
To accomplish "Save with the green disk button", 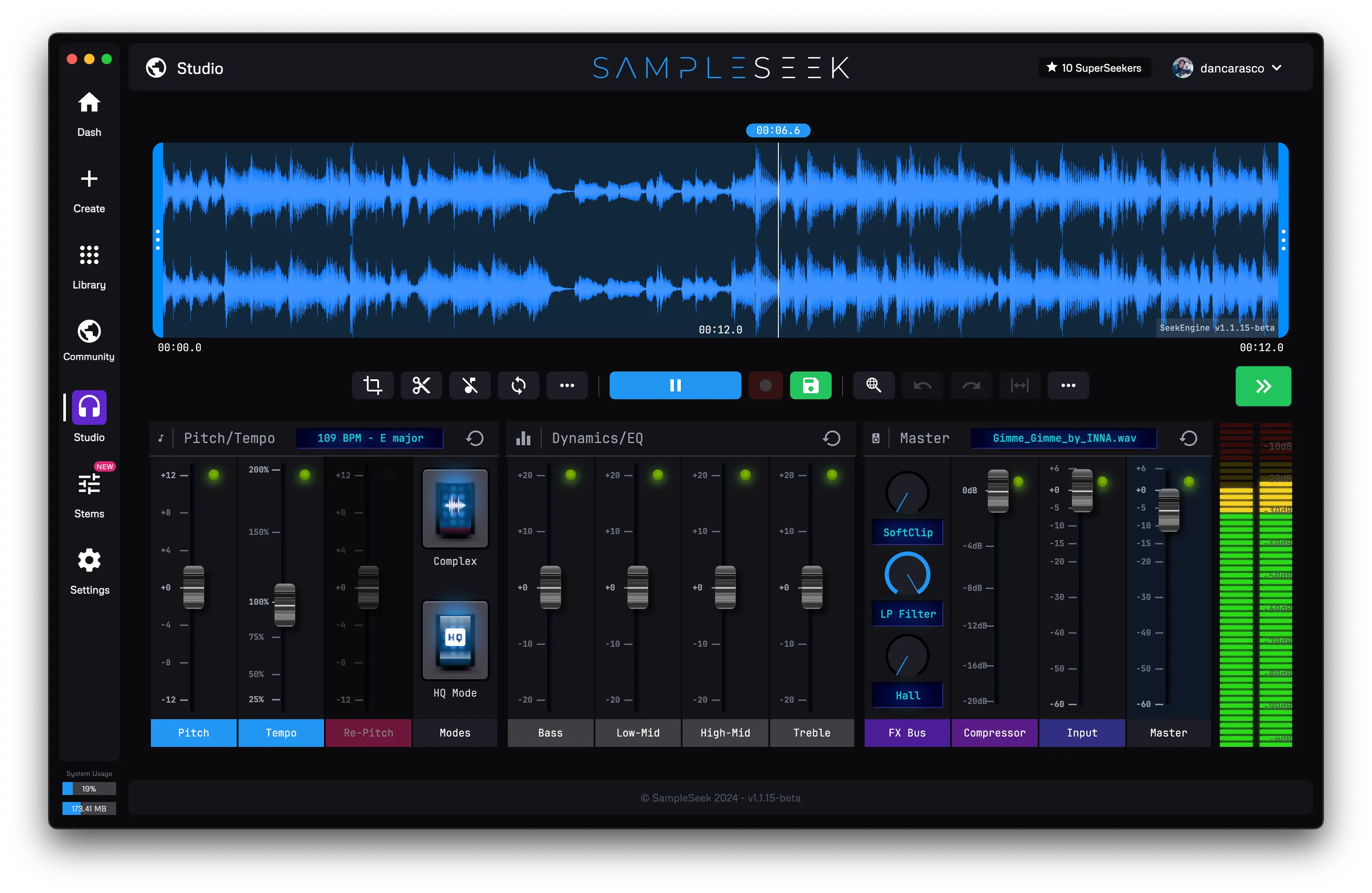I will coord(810,385).
